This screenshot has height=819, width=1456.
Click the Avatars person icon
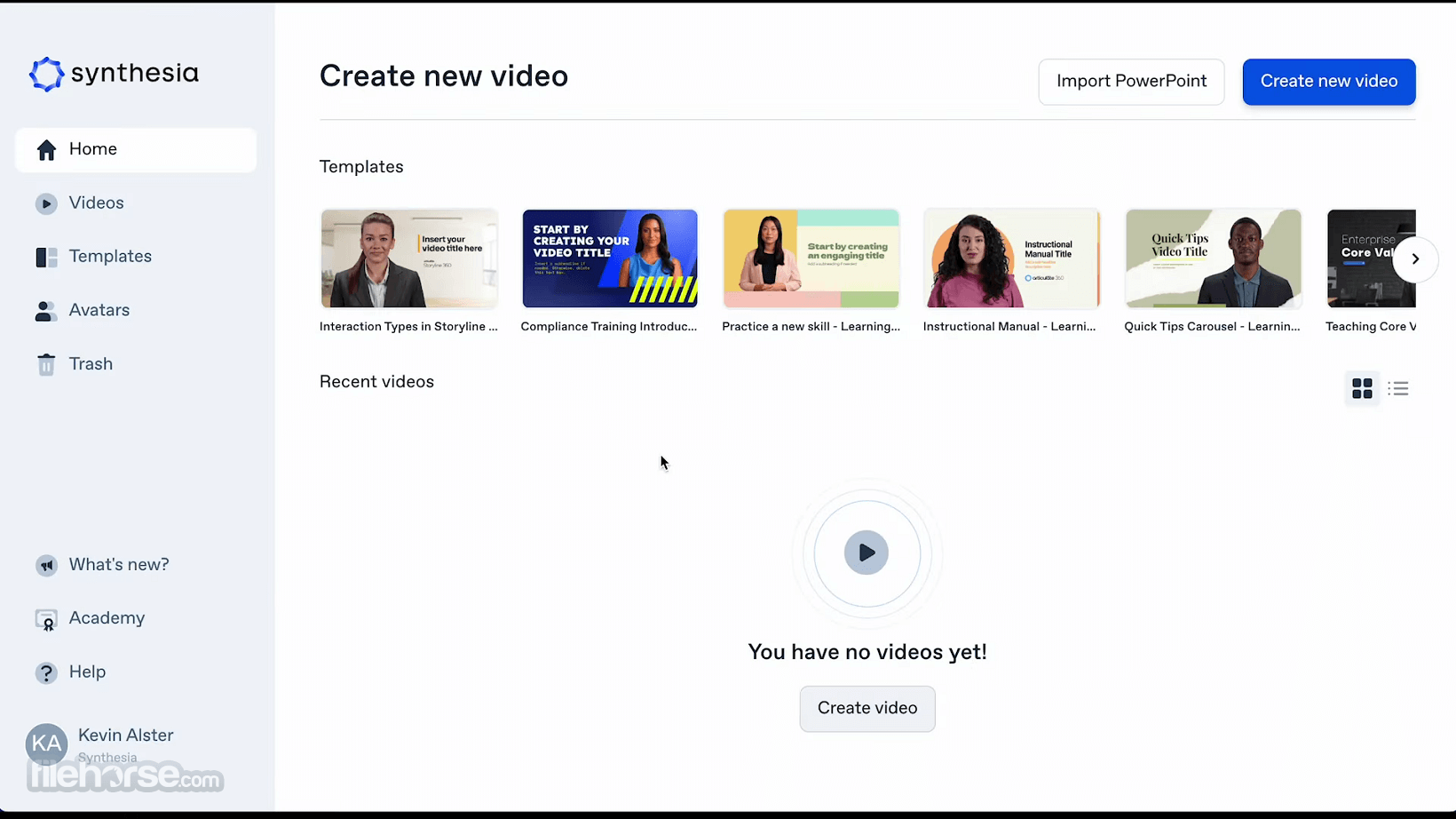(x=45, y=311)
